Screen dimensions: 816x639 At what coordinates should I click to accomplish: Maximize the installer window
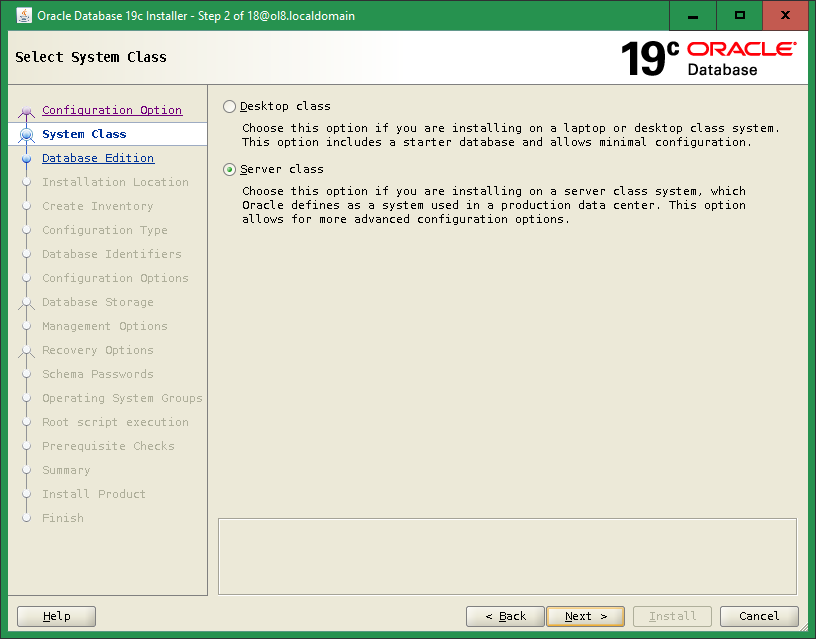[740, 16]
